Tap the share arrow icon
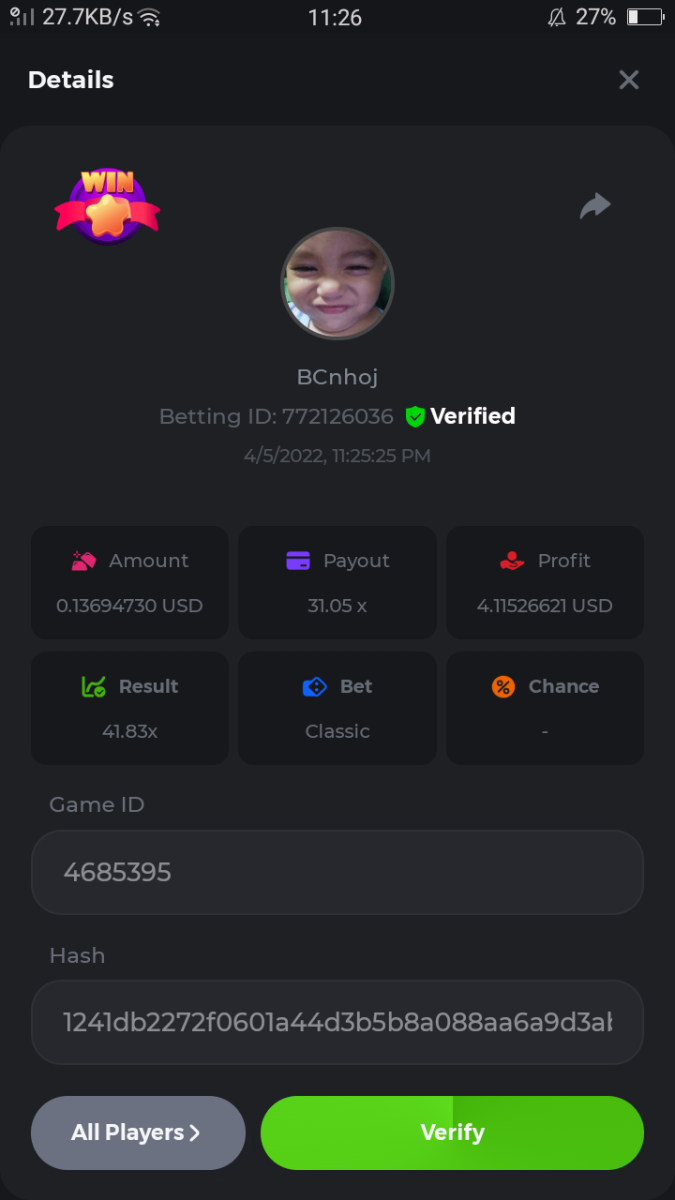 coord(595,206)
